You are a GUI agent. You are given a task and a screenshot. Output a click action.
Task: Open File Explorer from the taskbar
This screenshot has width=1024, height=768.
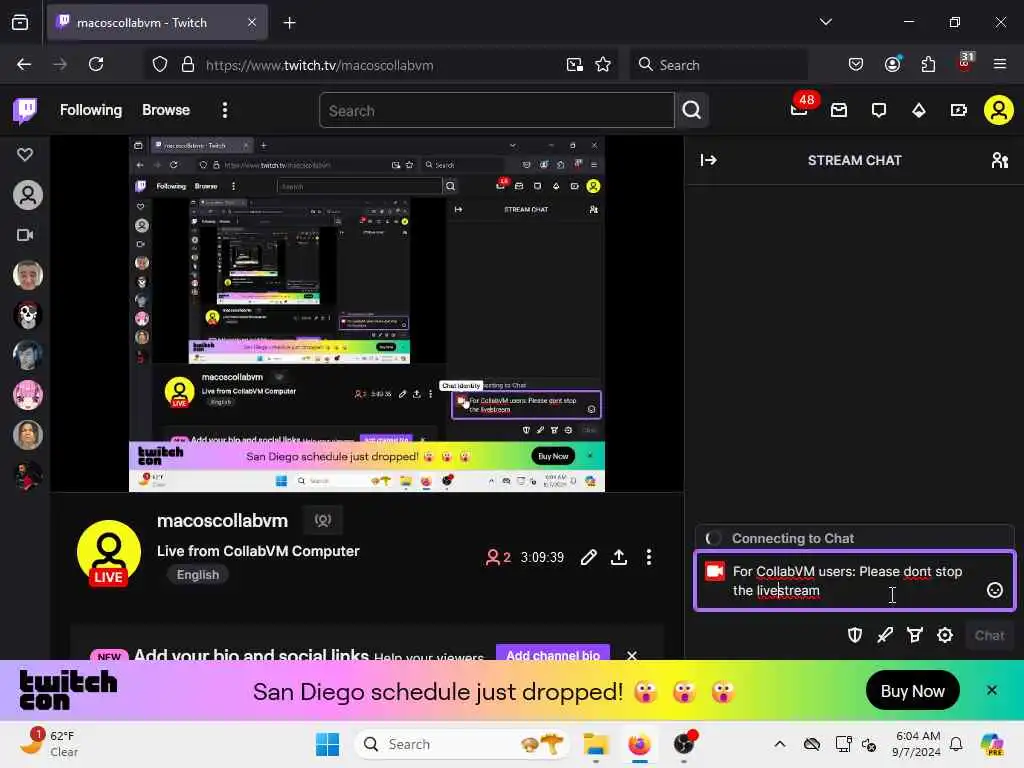[596, 744]
